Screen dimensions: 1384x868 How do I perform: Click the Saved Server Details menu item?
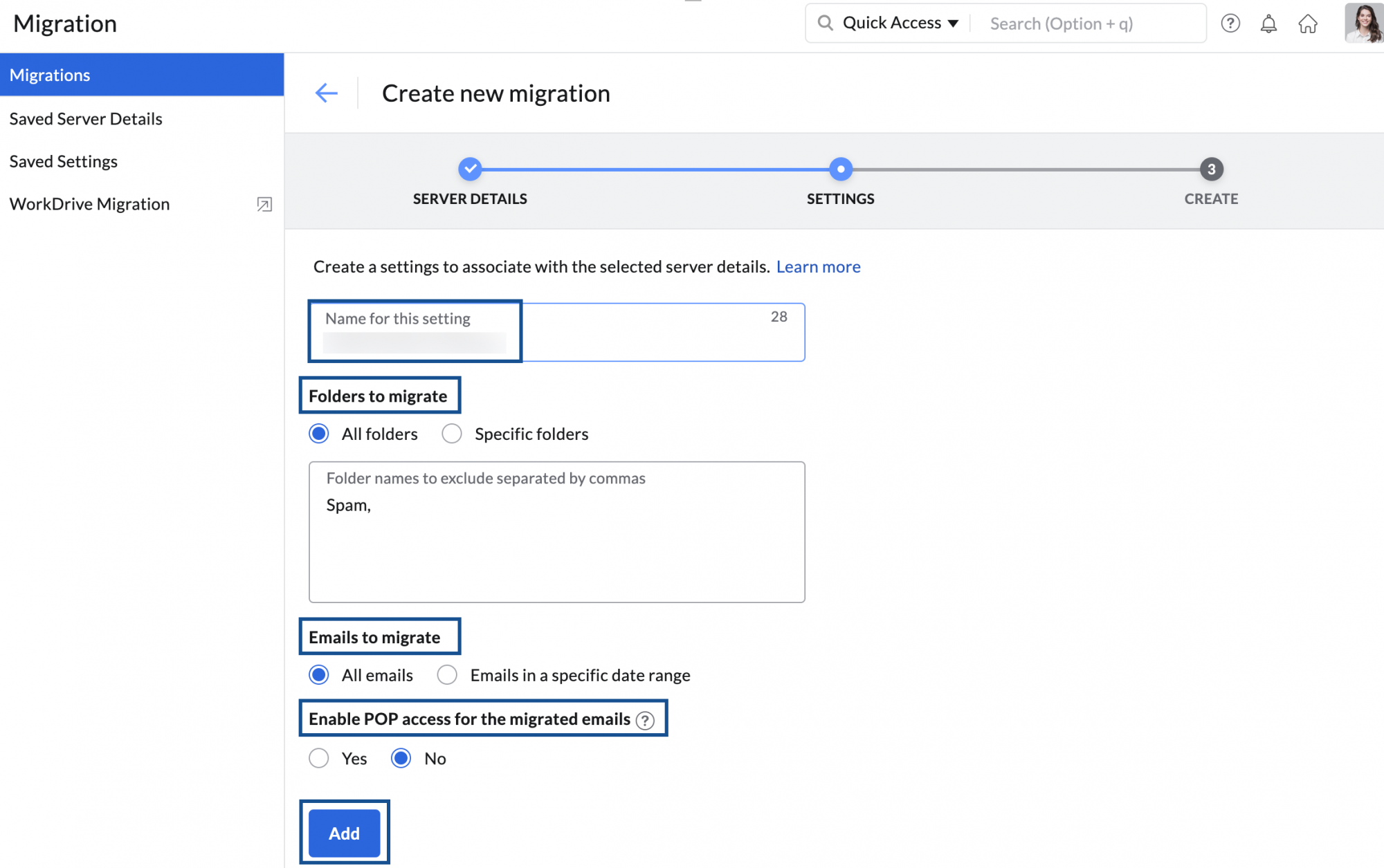click(x=86, y=117)
